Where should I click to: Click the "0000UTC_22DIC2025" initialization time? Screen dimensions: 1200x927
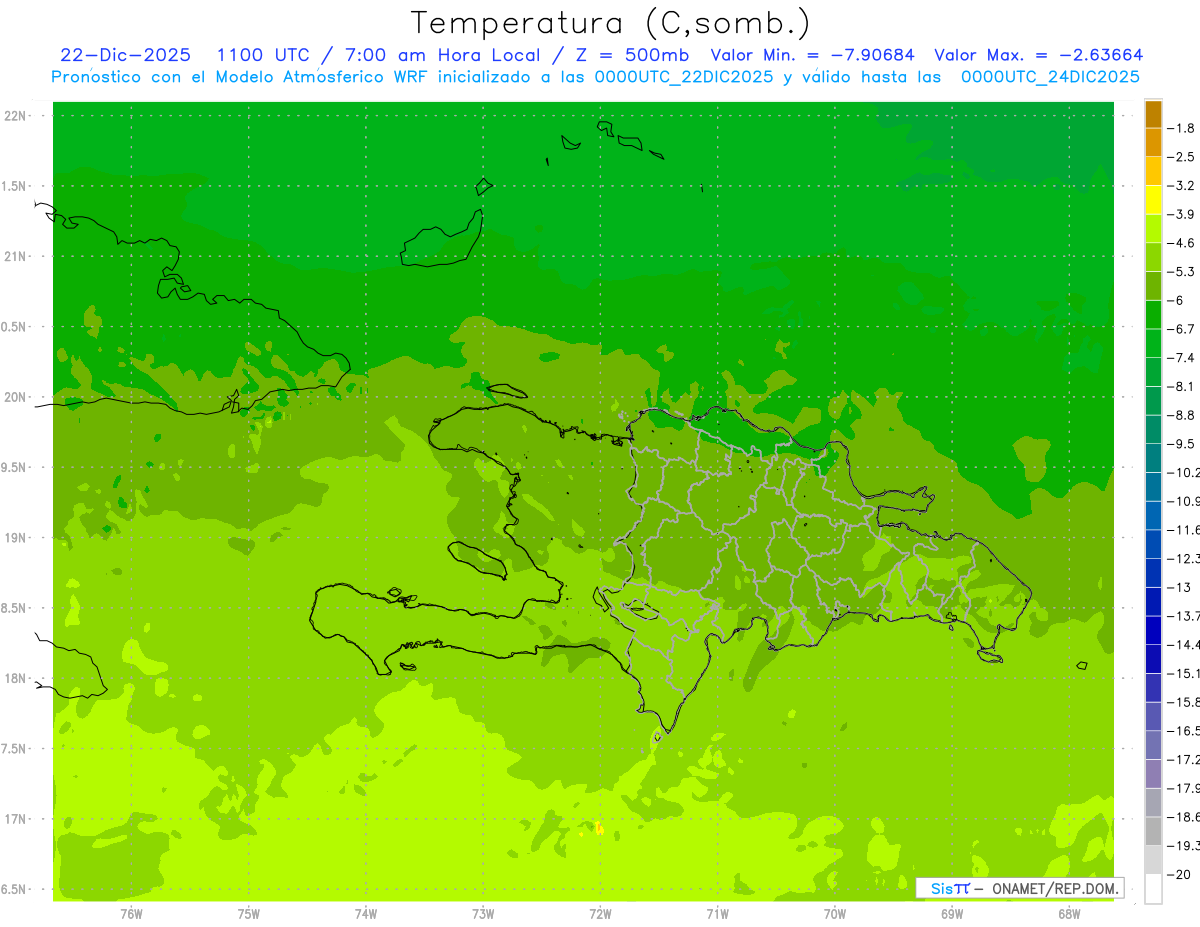coord(684,77)
